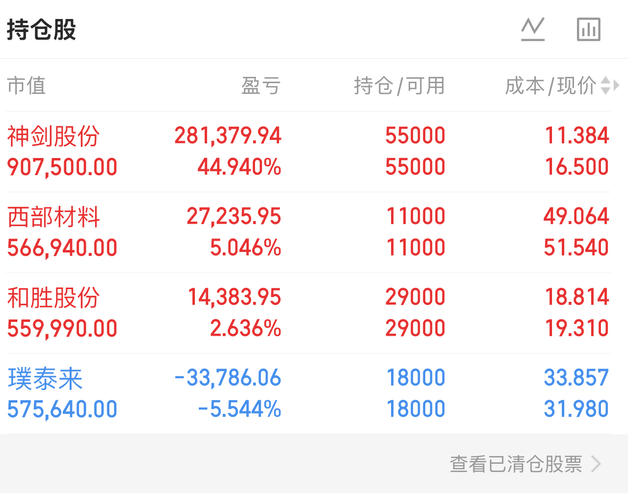Open the 神剑股份 stock name

coord(53,136)
